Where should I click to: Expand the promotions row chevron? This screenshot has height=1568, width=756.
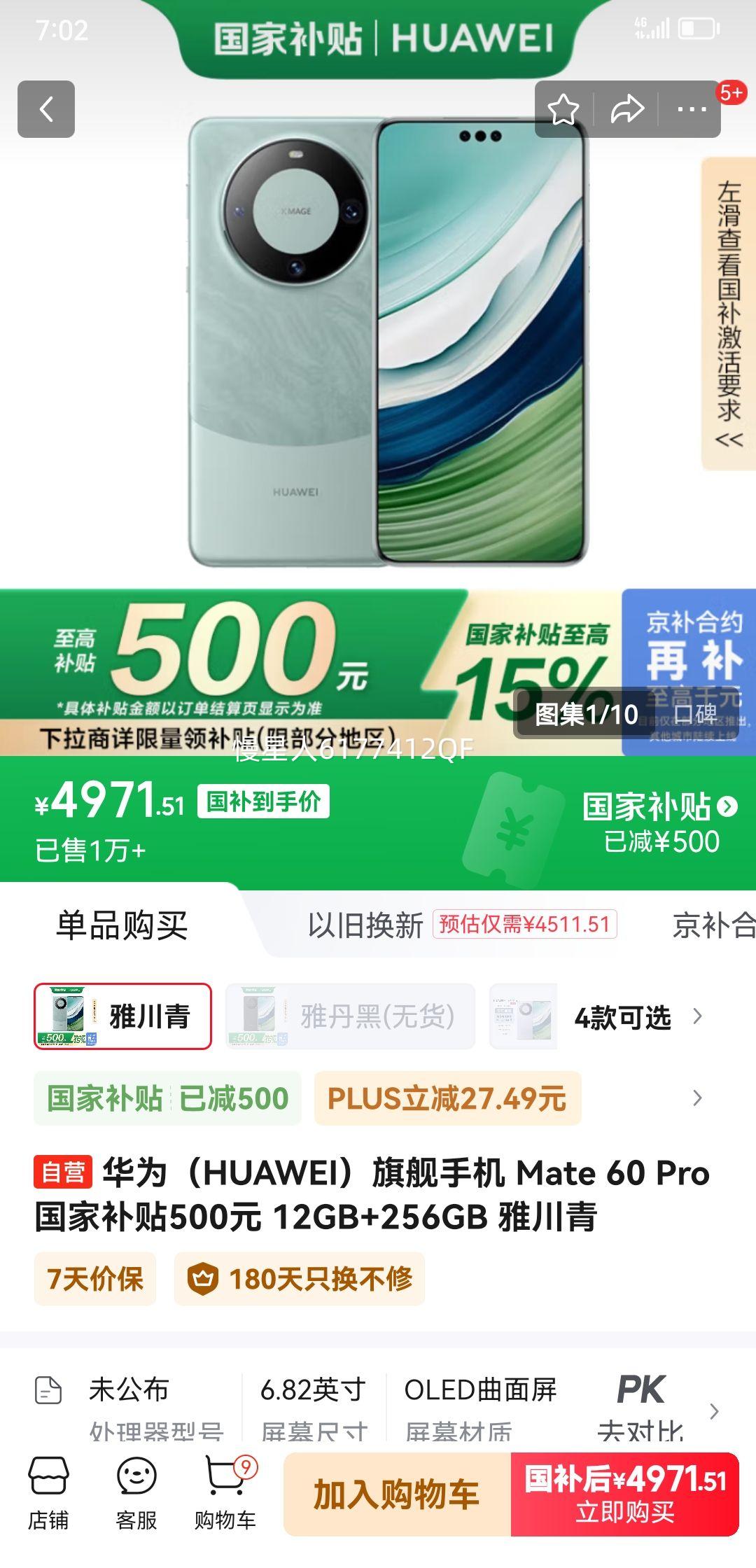(x=697, y=1098)
